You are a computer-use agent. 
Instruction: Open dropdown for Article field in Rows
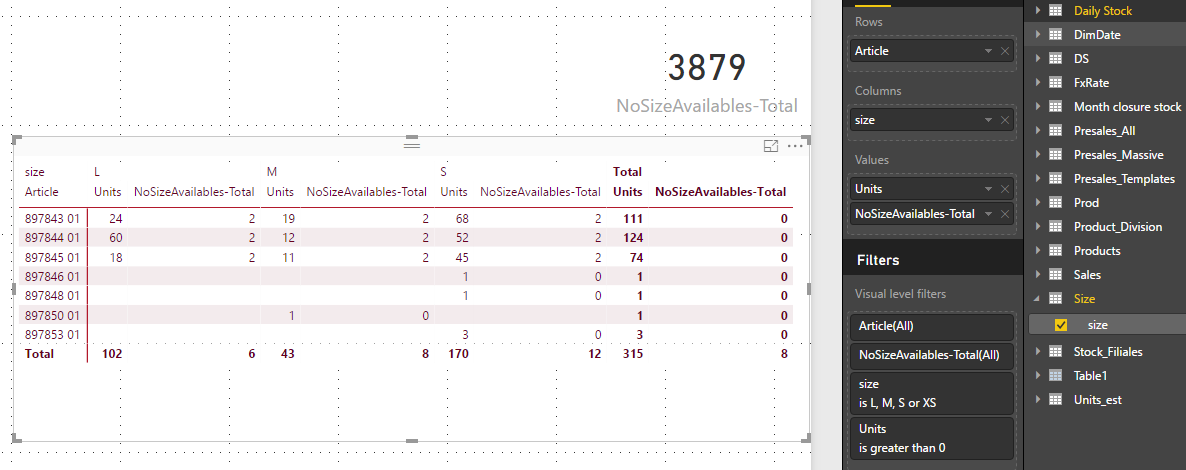pos(989,51)
